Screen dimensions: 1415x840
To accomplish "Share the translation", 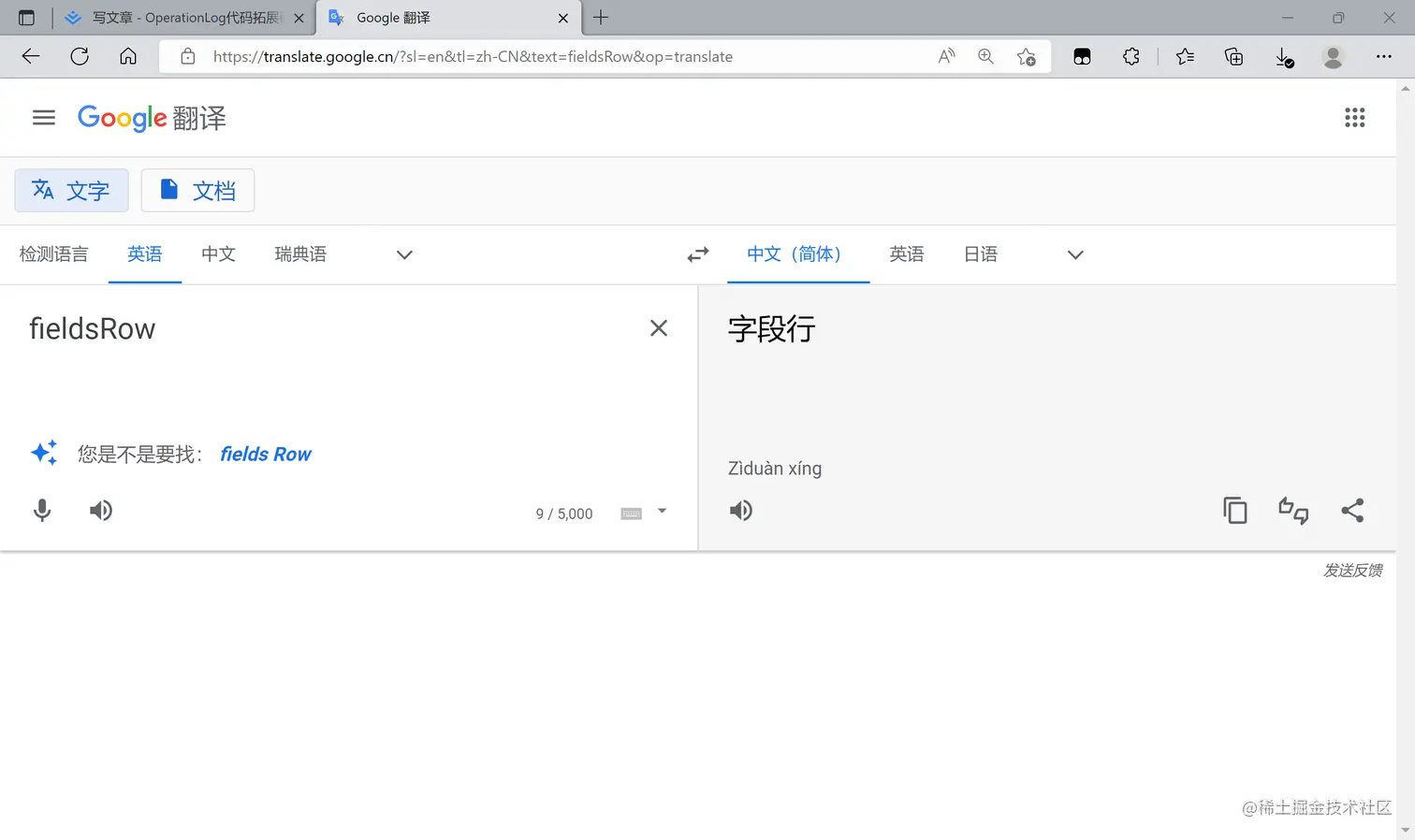I will [1352, 510].
